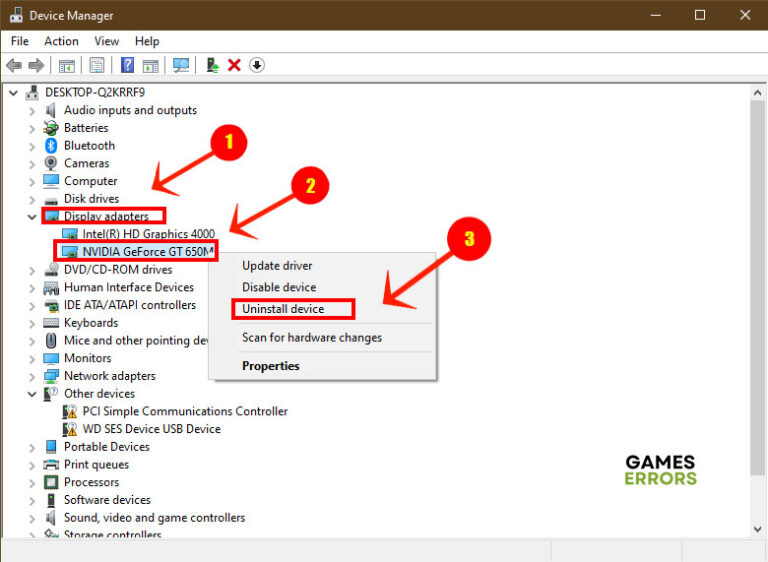Image resolution: width=768 pixels, height=562 pixels.
Task: Open the View menu
Action: 106,41
